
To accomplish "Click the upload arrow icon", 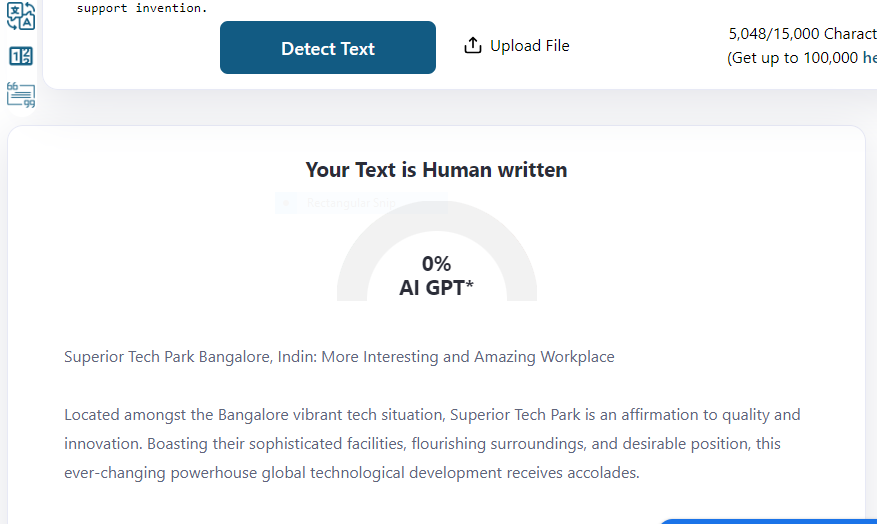I will point(473,46).
